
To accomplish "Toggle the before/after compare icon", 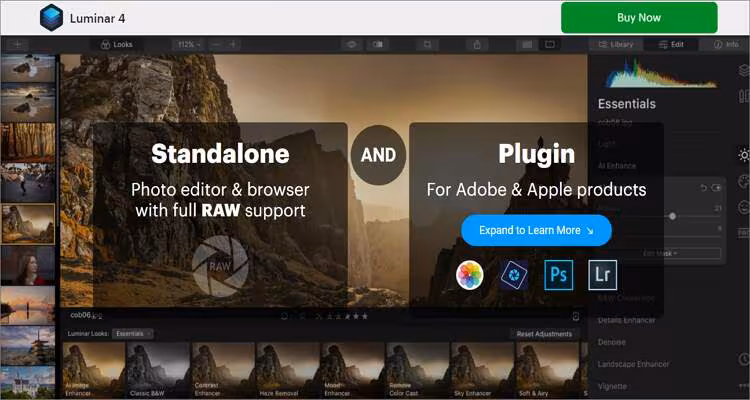I will (378, 44).
